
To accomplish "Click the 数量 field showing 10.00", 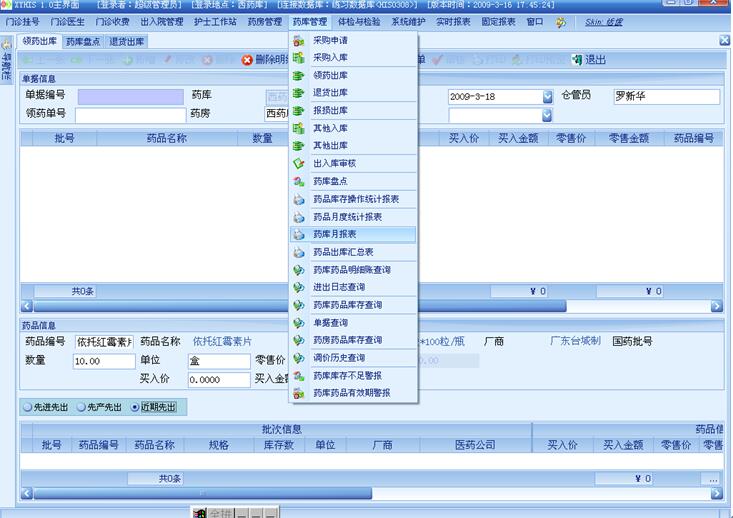I will [104, 361].
